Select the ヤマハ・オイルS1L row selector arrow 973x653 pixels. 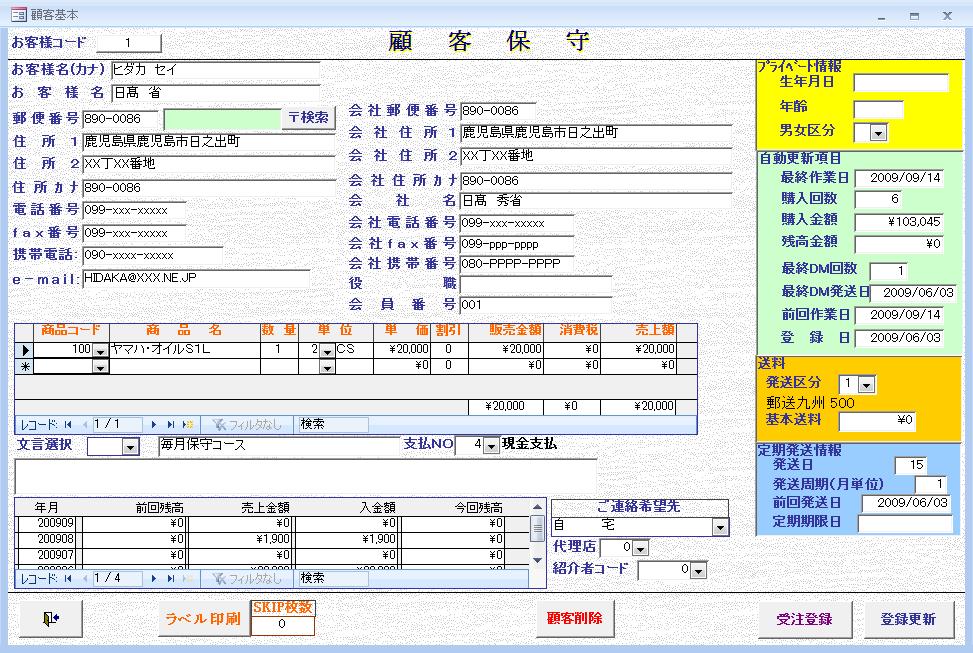[25, 350]
